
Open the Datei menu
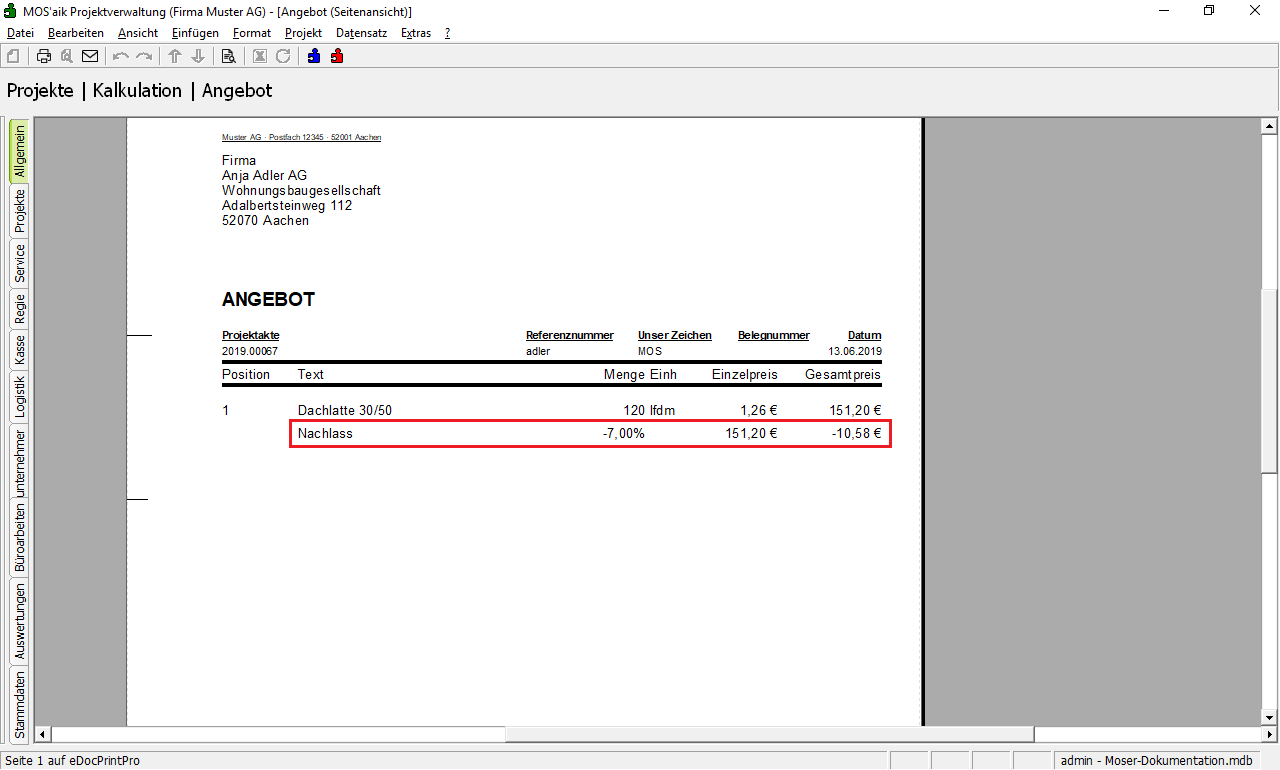20,33
